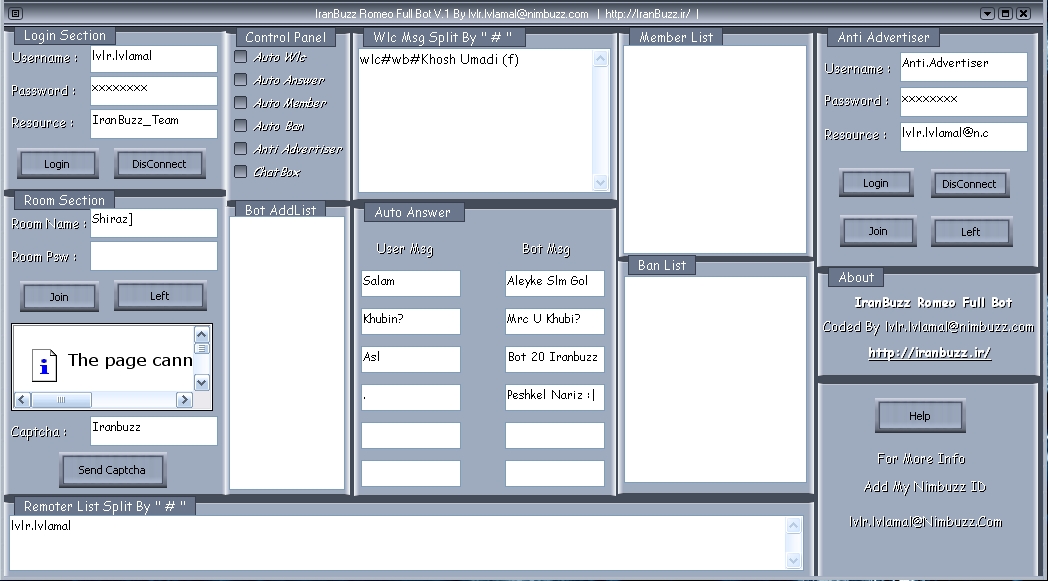
Task: Click the Bot AddList box
Action: click(287, 353)
